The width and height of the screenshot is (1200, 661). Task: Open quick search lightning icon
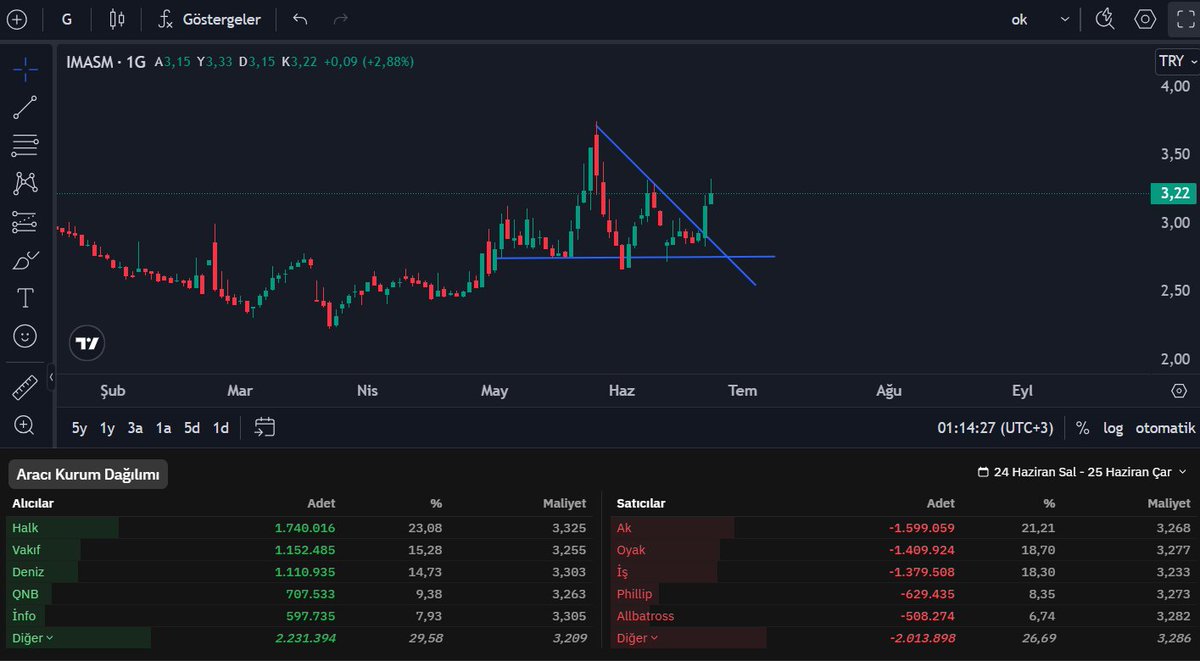(x=1105, y=19)
